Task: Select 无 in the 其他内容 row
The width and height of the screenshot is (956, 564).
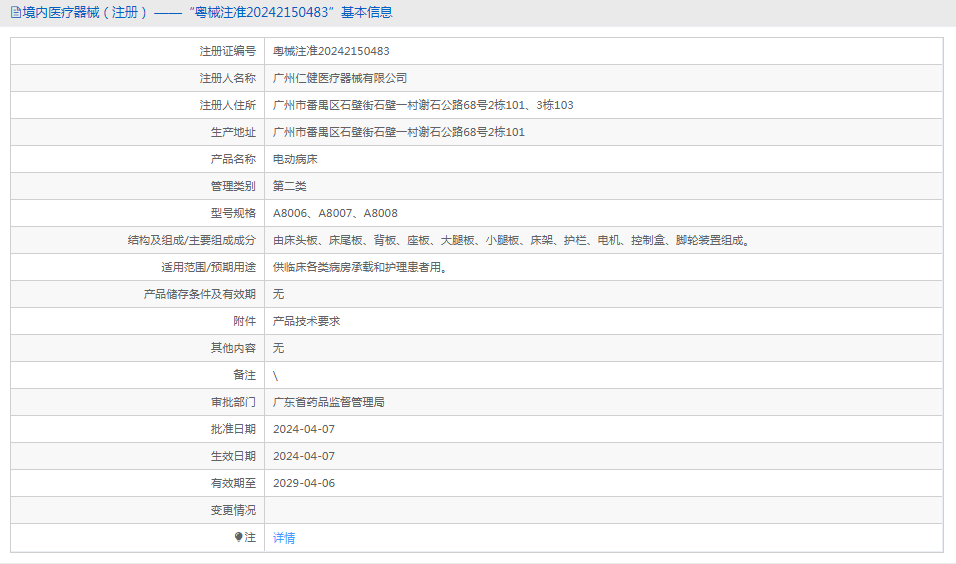Action: coord(279,348)
